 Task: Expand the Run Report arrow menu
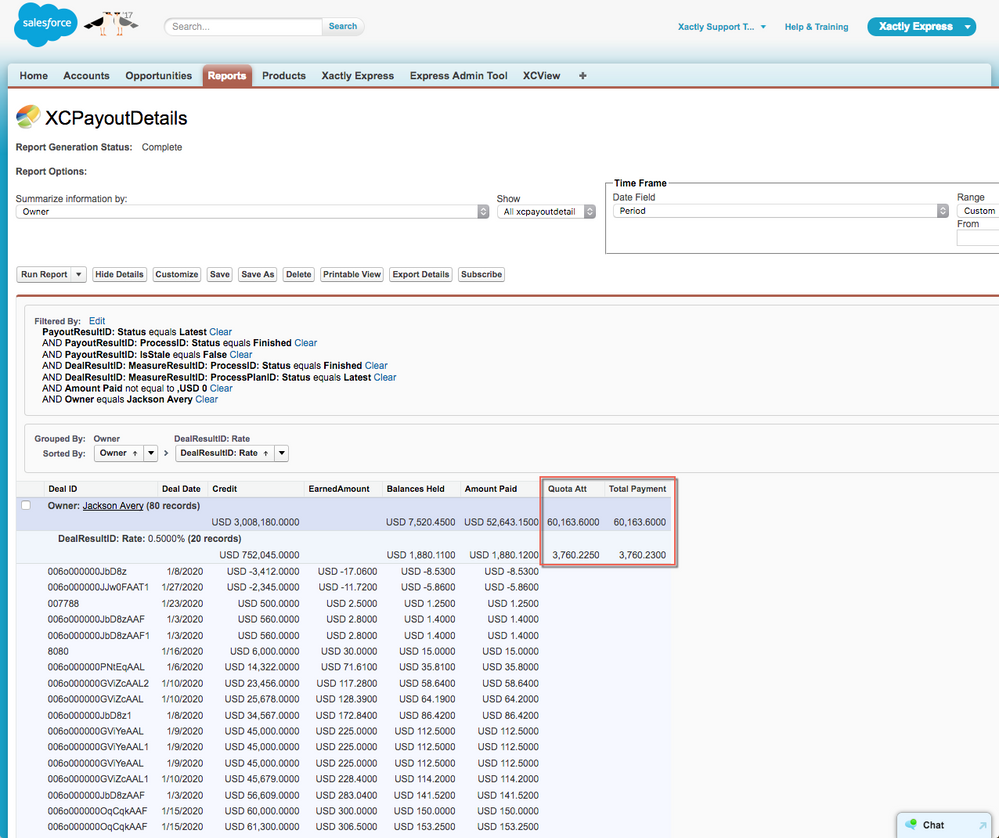[x=78, y=275]
